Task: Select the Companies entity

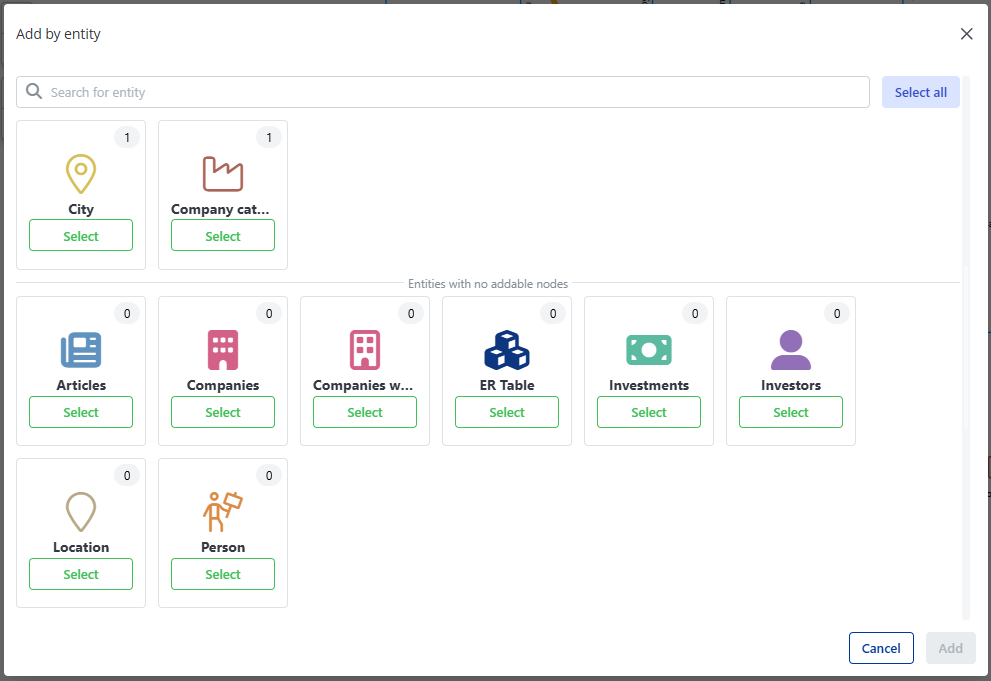Action: [x=222, y=412]
